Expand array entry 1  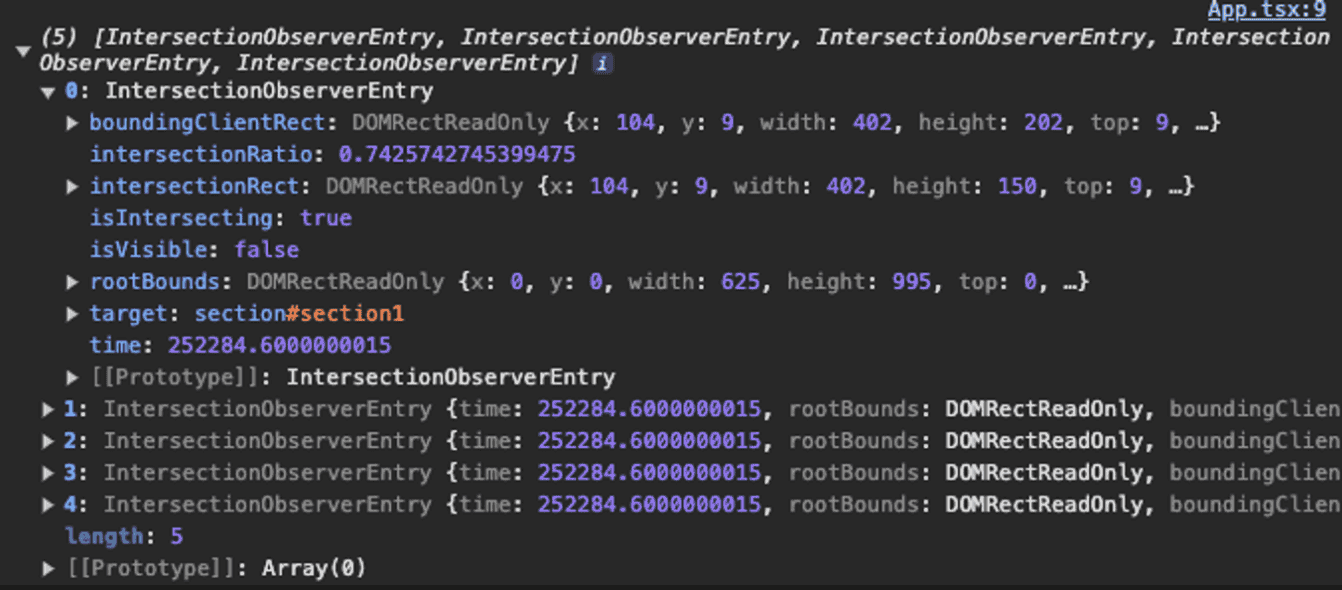click(47, 409)
